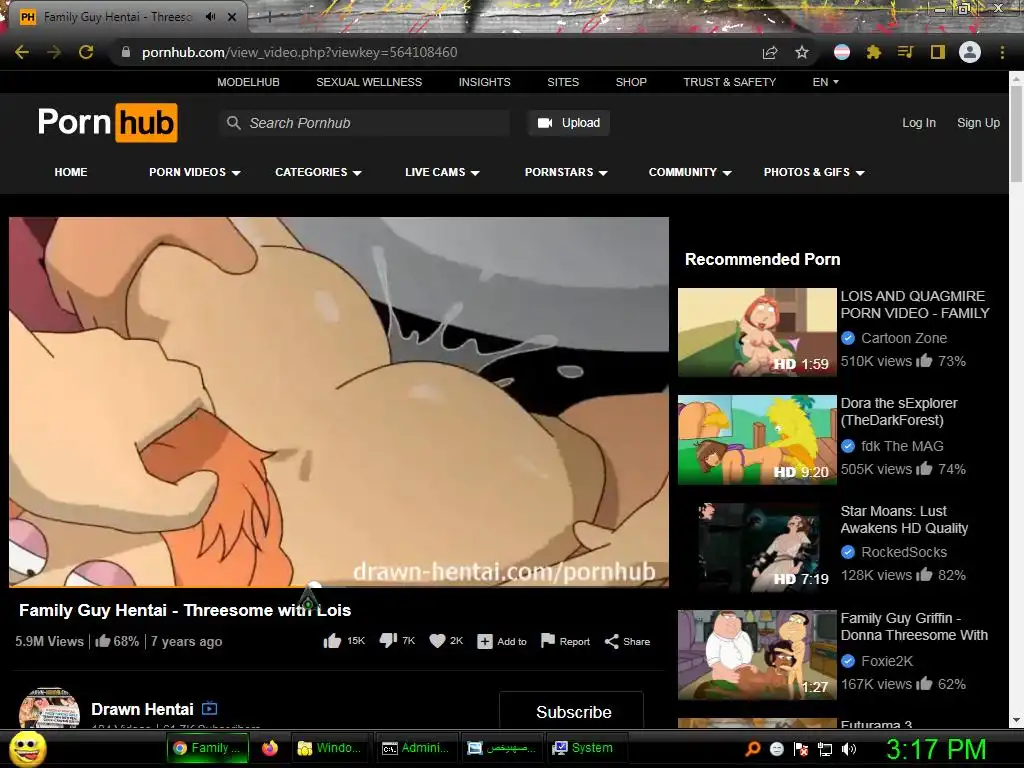Image resolution: width=1024 pixels, height=768 pixels.
Task: Open the SHOP top menu link
Action: pyautogui.click(x=631, y=82)
